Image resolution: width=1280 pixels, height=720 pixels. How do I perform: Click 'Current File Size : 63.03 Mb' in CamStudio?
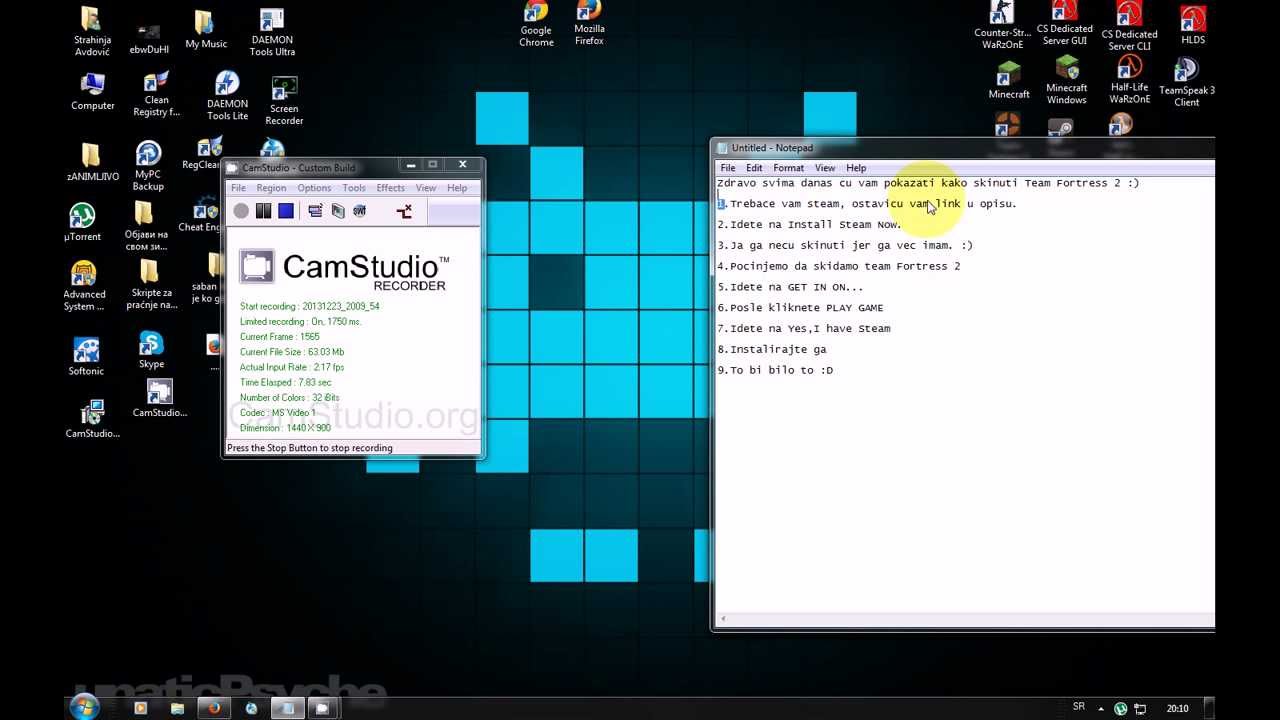(292, 352)
